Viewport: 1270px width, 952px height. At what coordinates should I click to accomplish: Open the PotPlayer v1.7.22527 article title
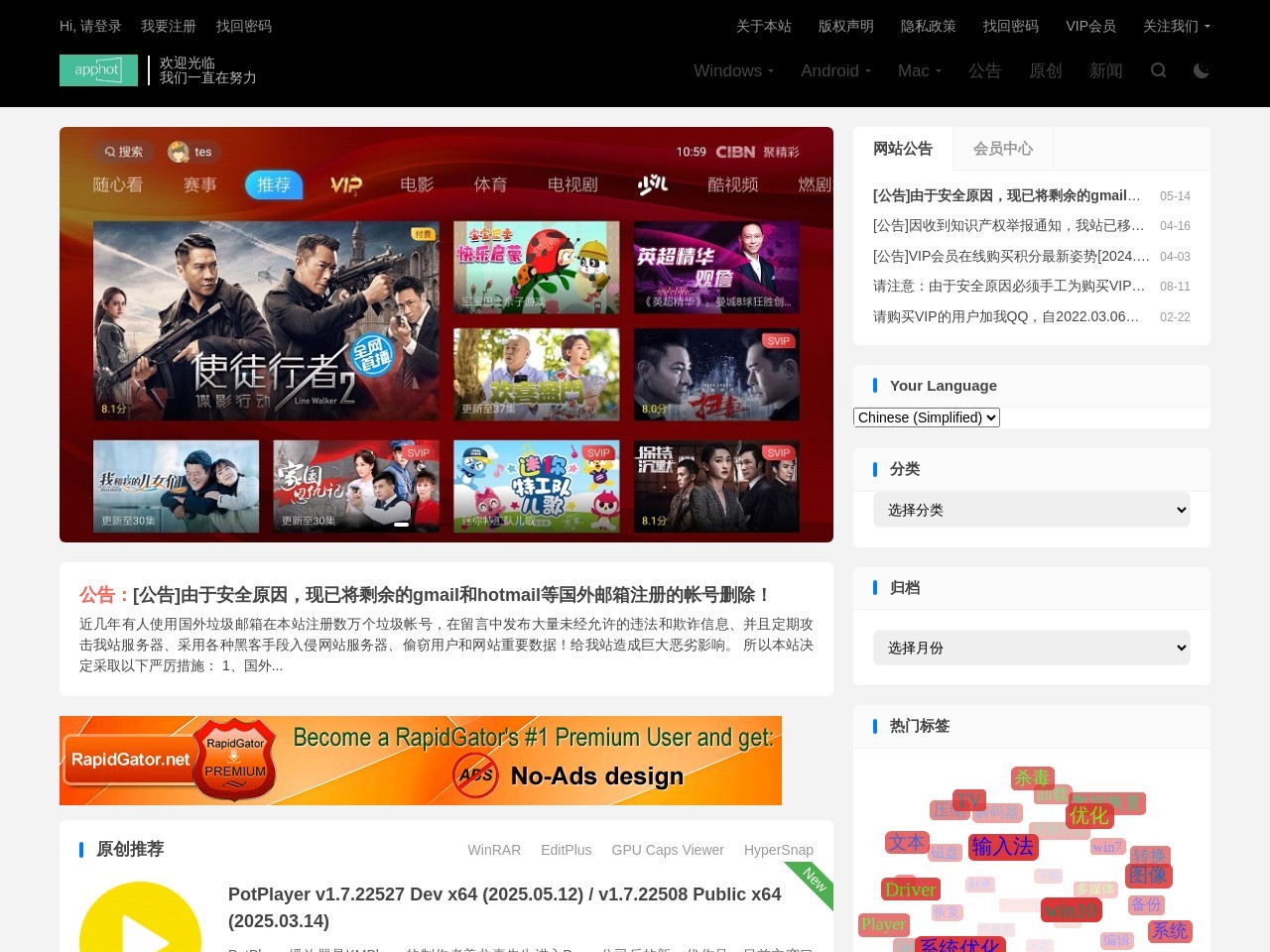coord(504,907)
